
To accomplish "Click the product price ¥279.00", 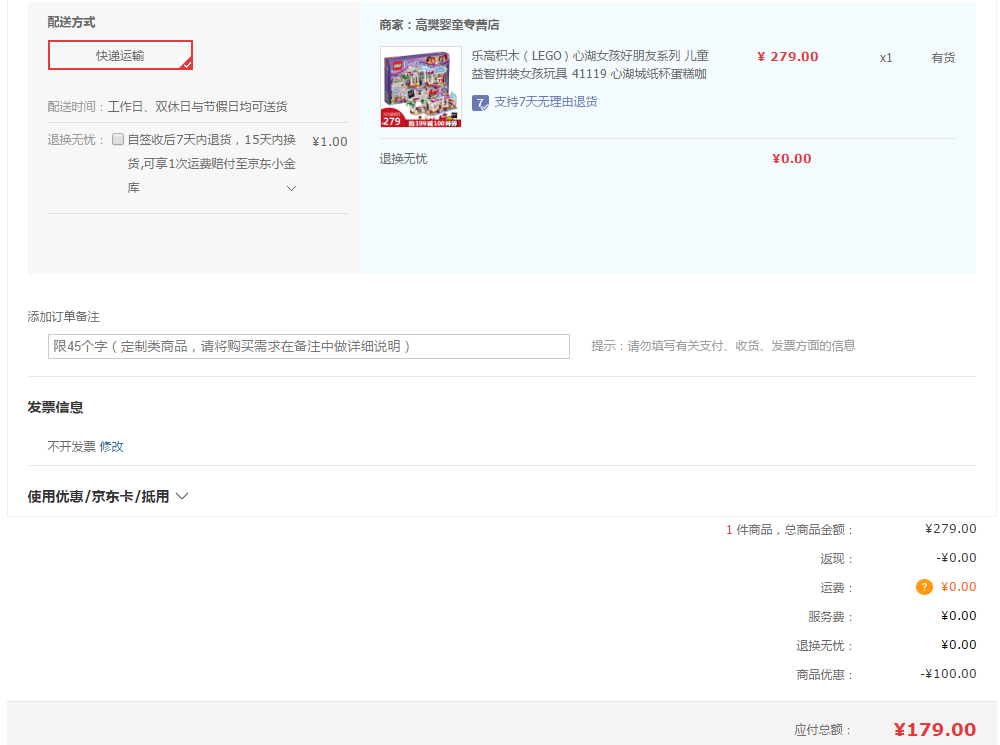I will [x=788, y=57].
